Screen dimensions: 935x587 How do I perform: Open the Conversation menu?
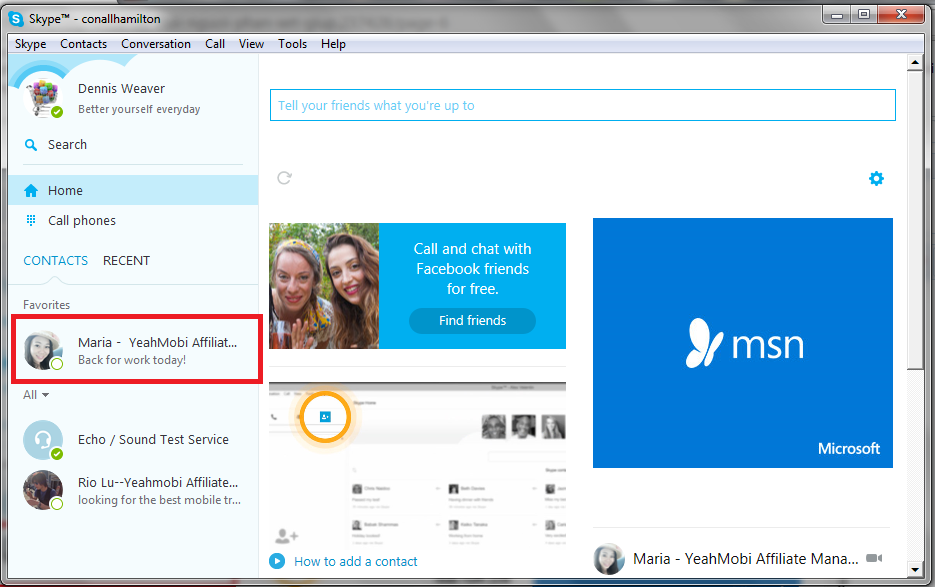tap(156, 44)
